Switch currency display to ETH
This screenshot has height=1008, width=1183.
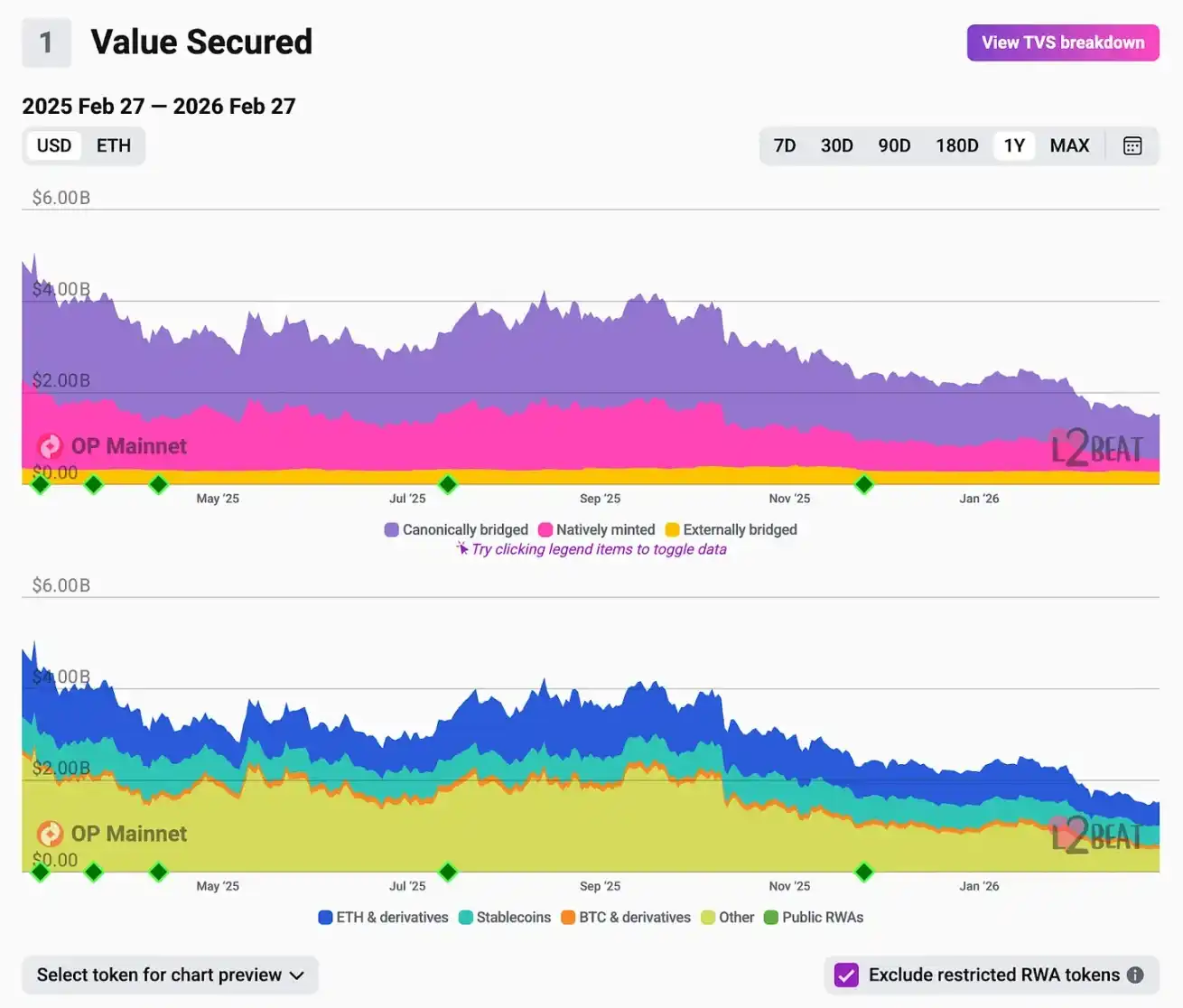tap(113, 145)
